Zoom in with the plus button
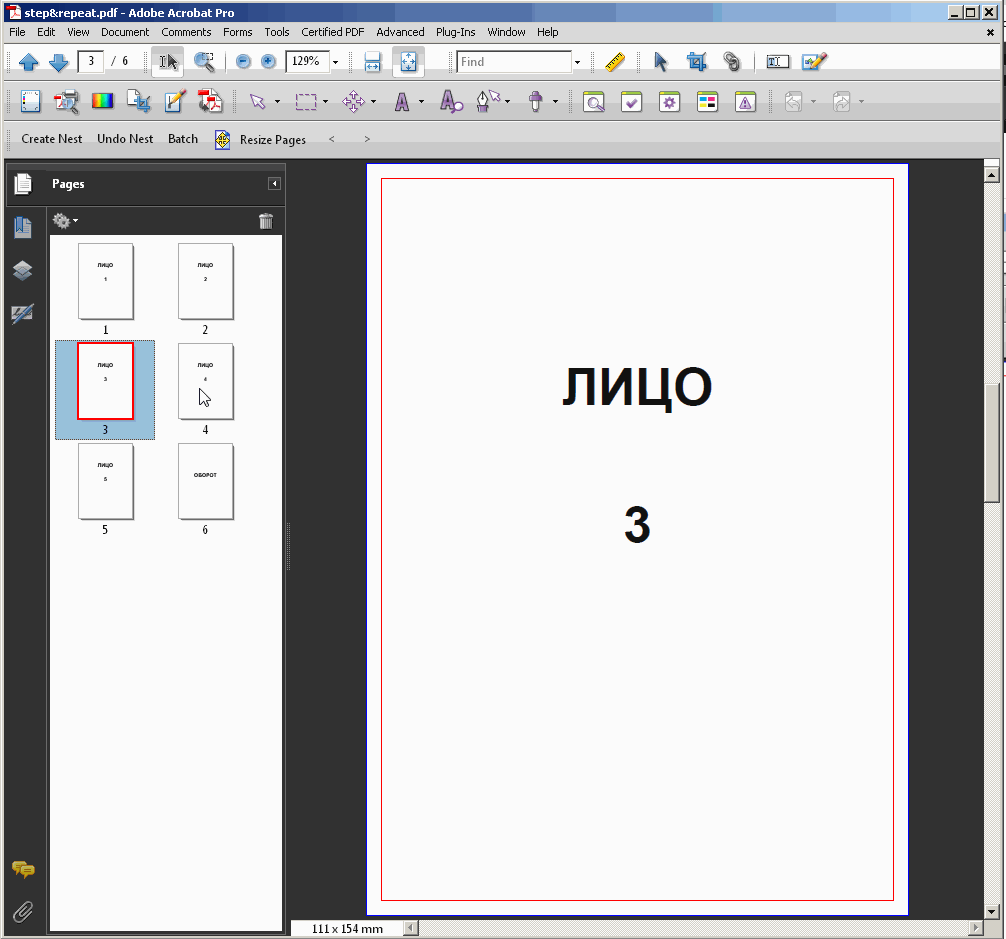1006x939 pixels. (x=268, y=62)
